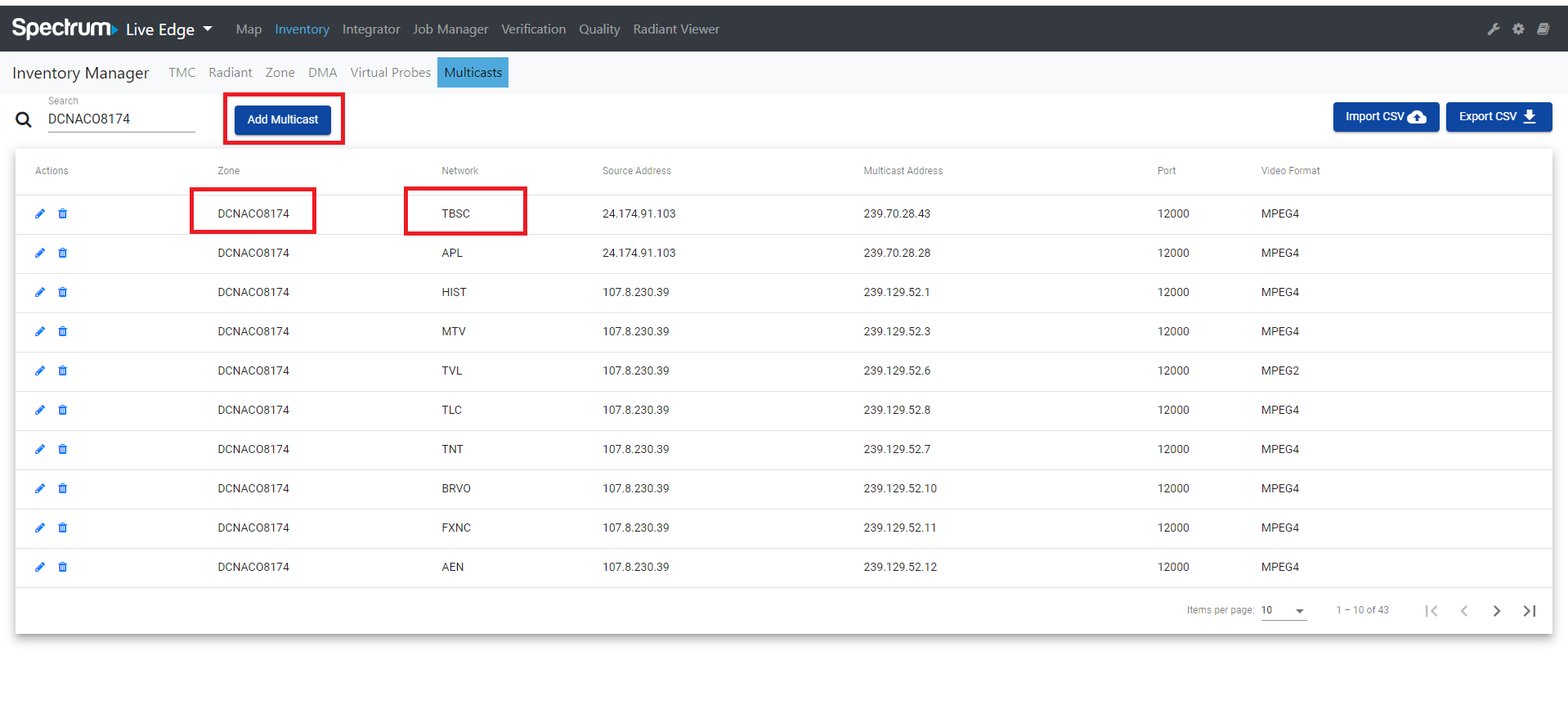Switch to the Radiant tab

pos(231,73)
